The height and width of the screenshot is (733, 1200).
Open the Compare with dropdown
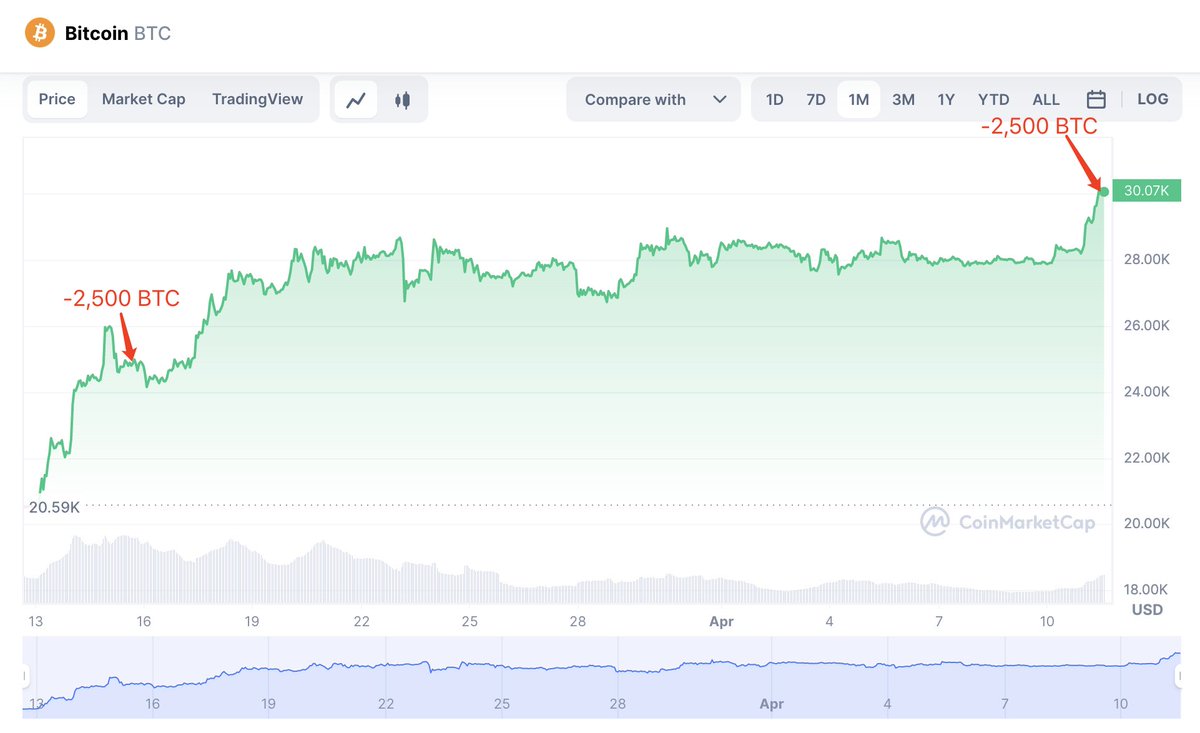point(654,99)
